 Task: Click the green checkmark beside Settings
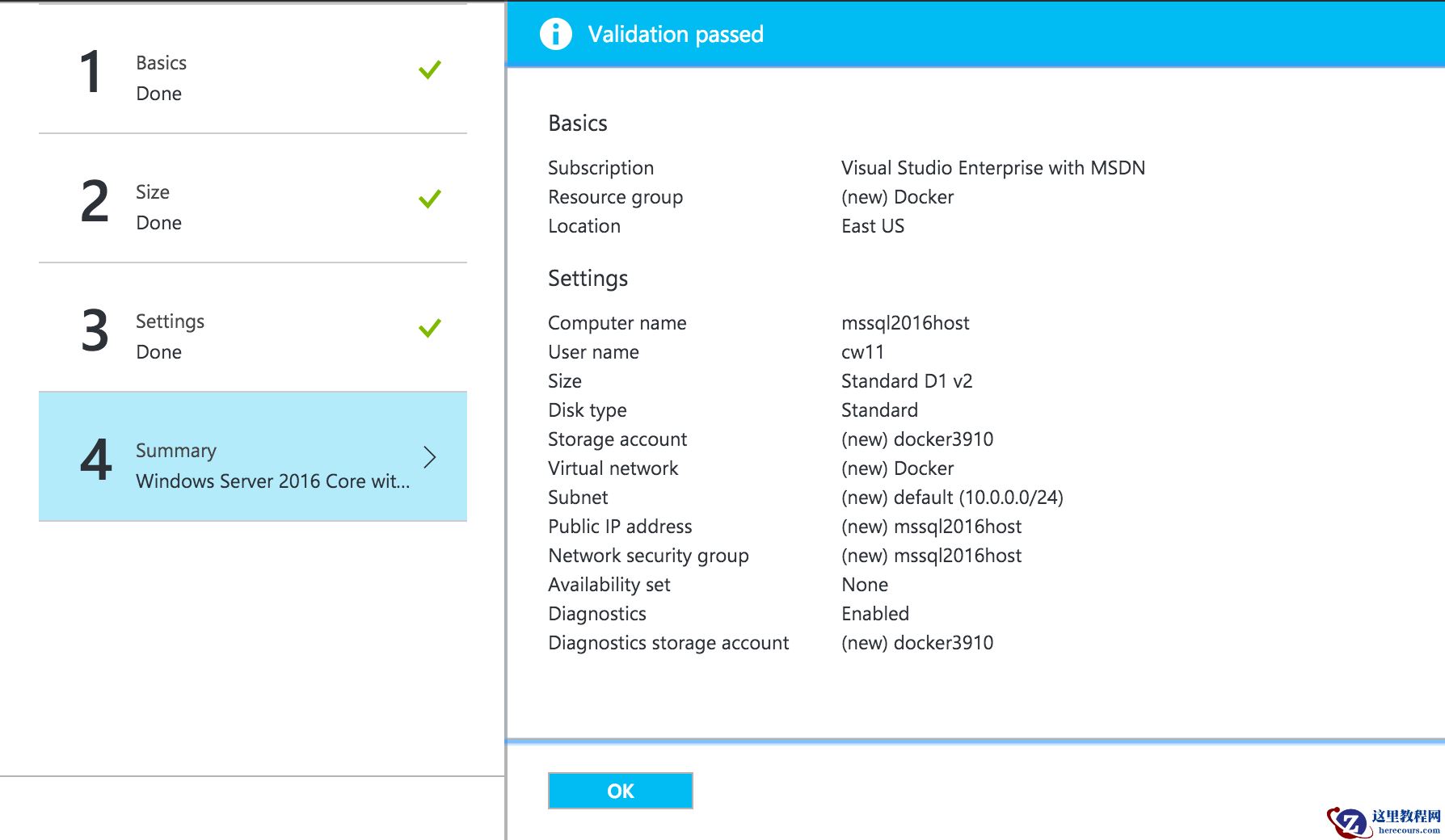430,328
